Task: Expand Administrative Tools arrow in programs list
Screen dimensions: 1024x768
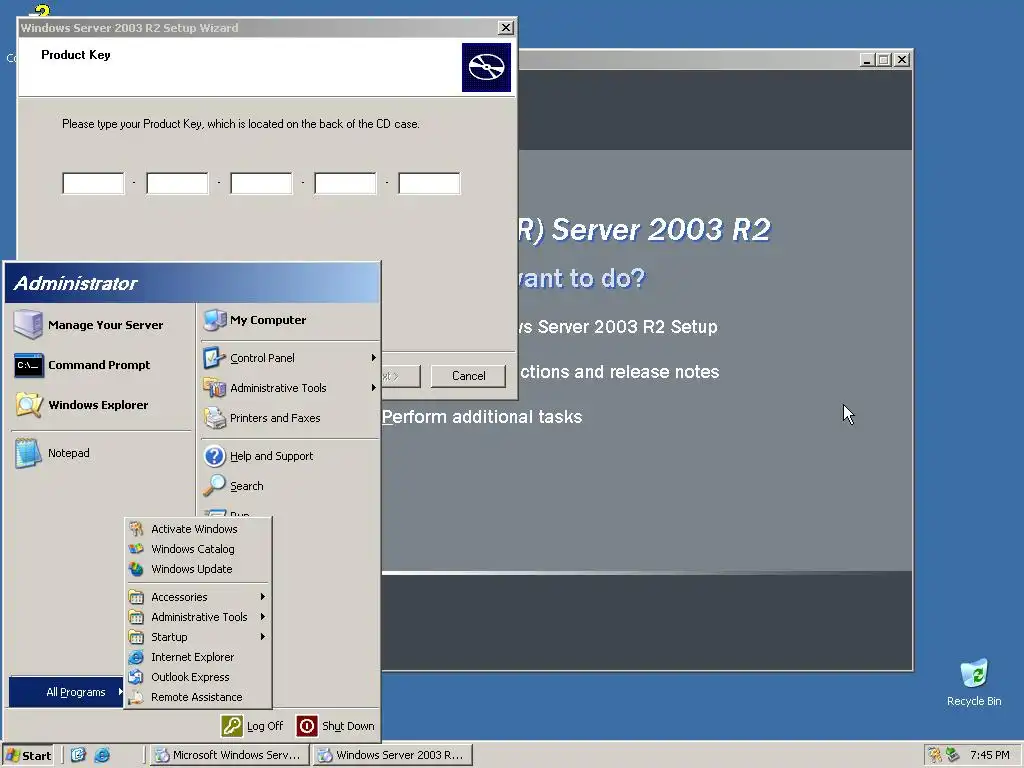Action: (x=263, y=616)
